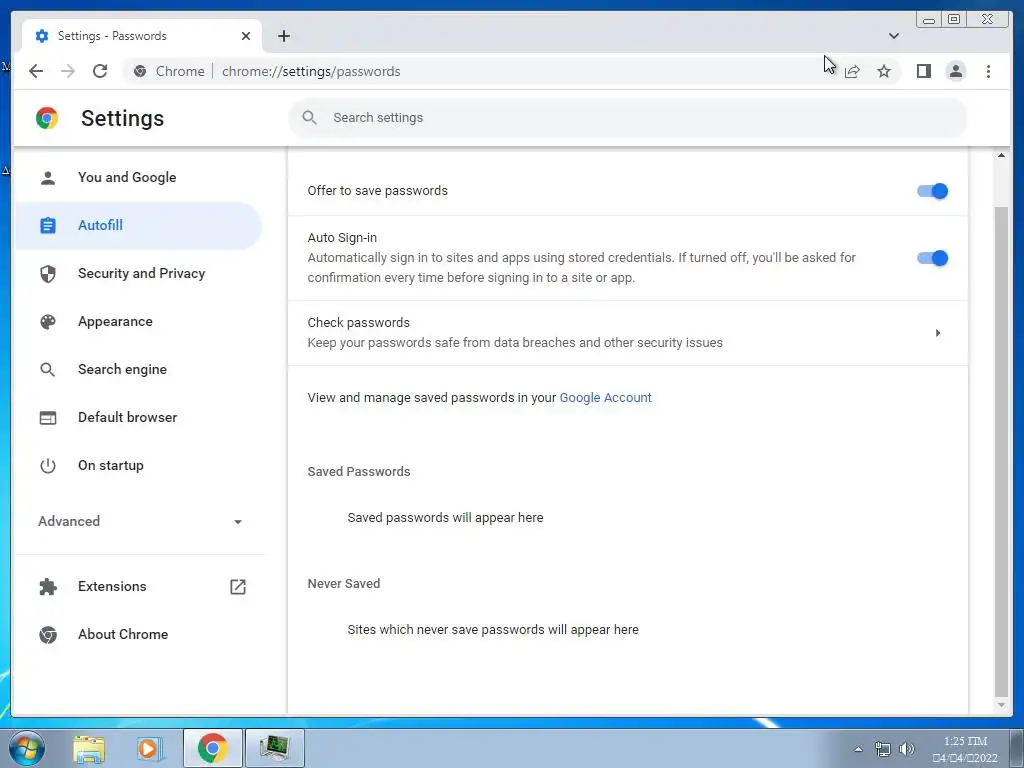Select Autofill in the sidebar
The image size is (1024, 768).
138,225
